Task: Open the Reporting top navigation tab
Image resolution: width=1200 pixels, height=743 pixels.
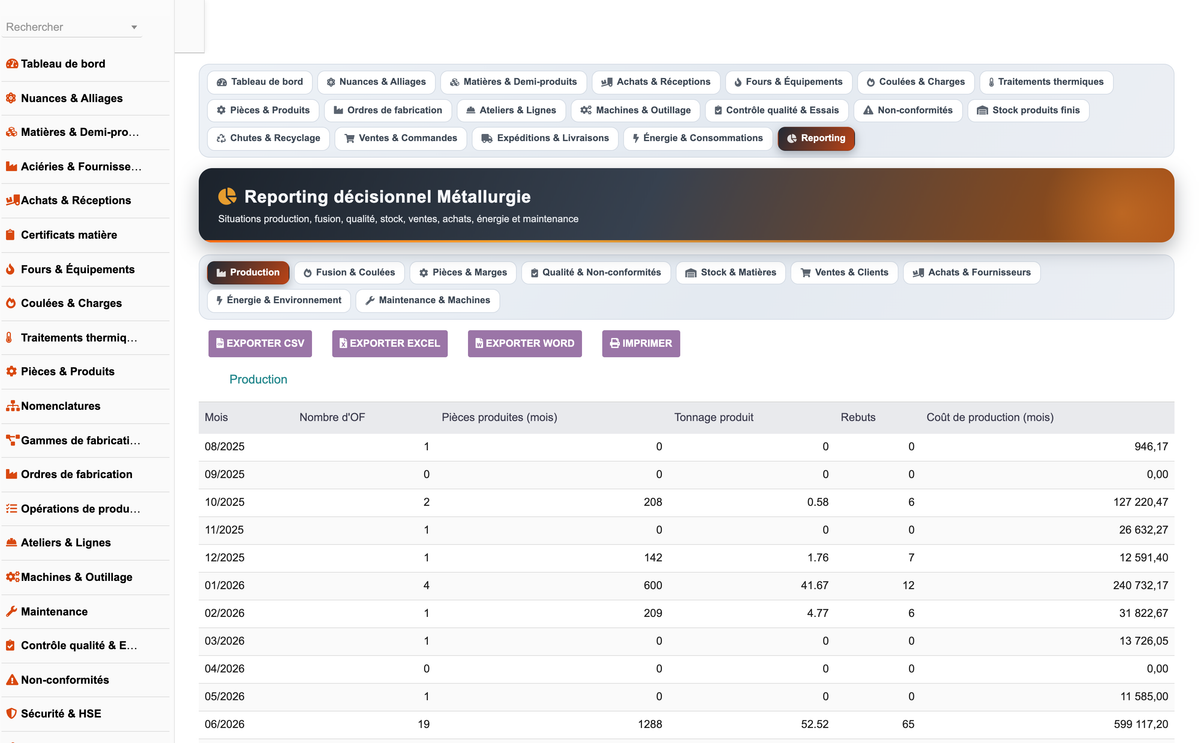Action: 816,138
